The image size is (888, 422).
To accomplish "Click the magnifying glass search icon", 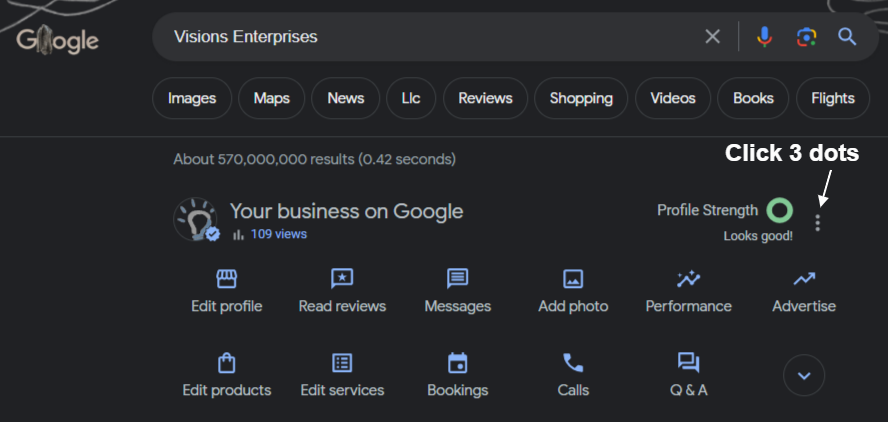I will click(x=847, y=37).
